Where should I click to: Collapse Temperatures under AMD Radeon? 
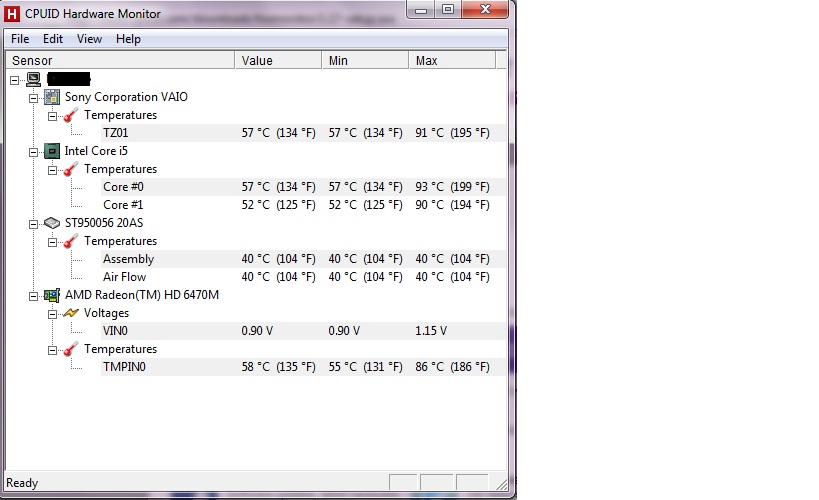point(52,350)
